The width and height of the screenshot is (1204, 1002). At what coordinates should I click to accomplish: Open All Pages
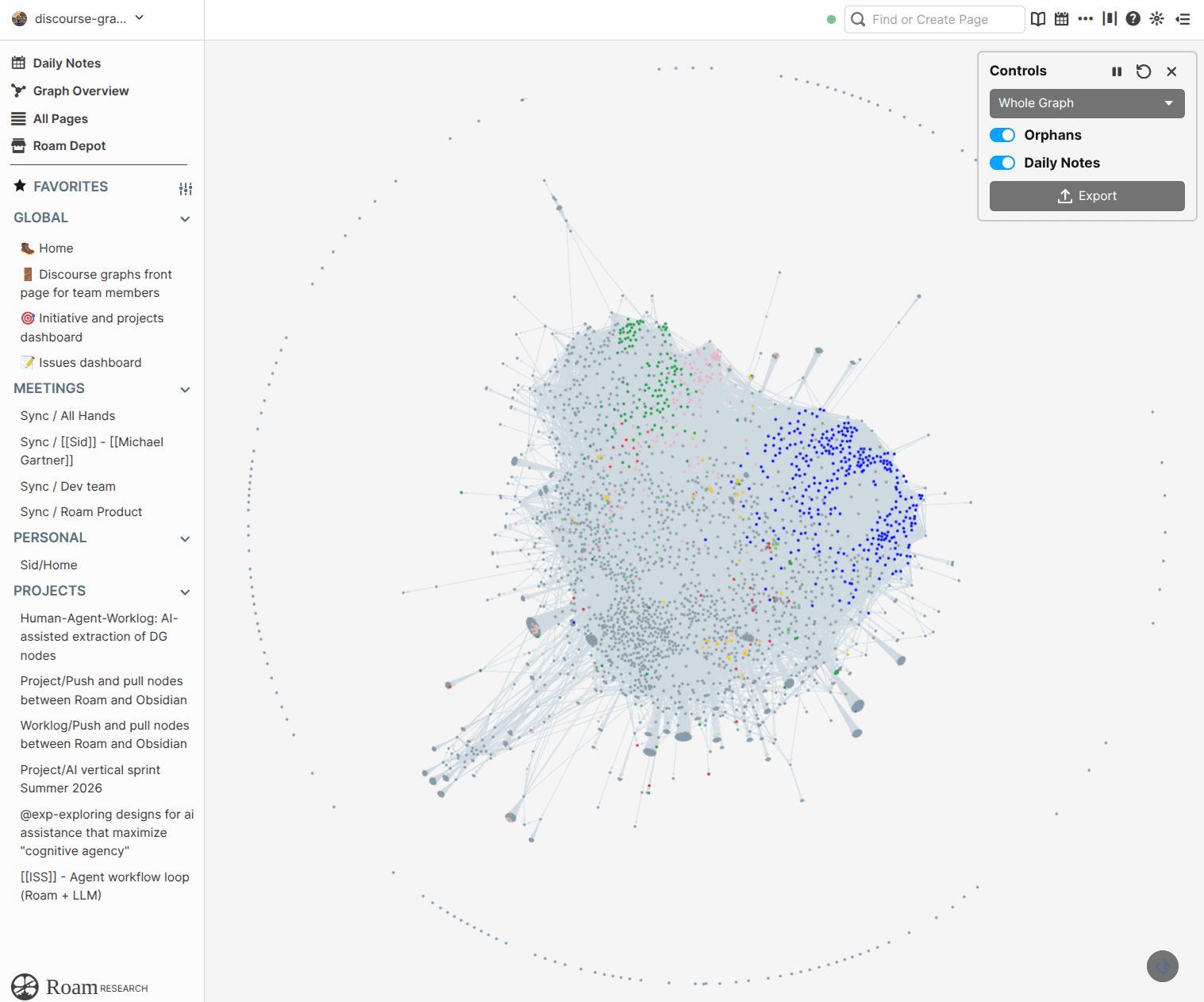point(60,118)
